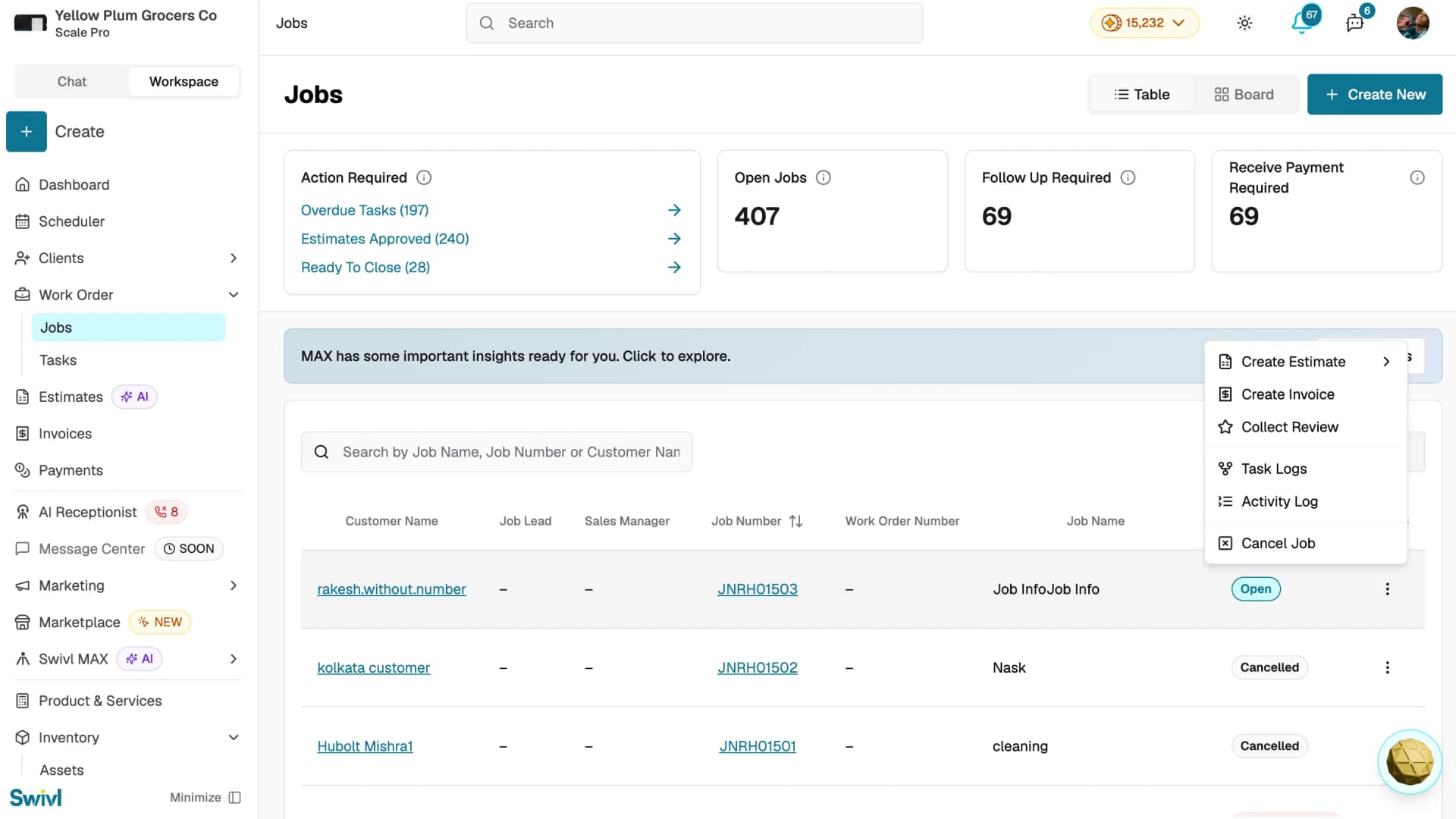Open Ready To Close (28) link
Screen dimensions: 1456x819
click(365, 268)
